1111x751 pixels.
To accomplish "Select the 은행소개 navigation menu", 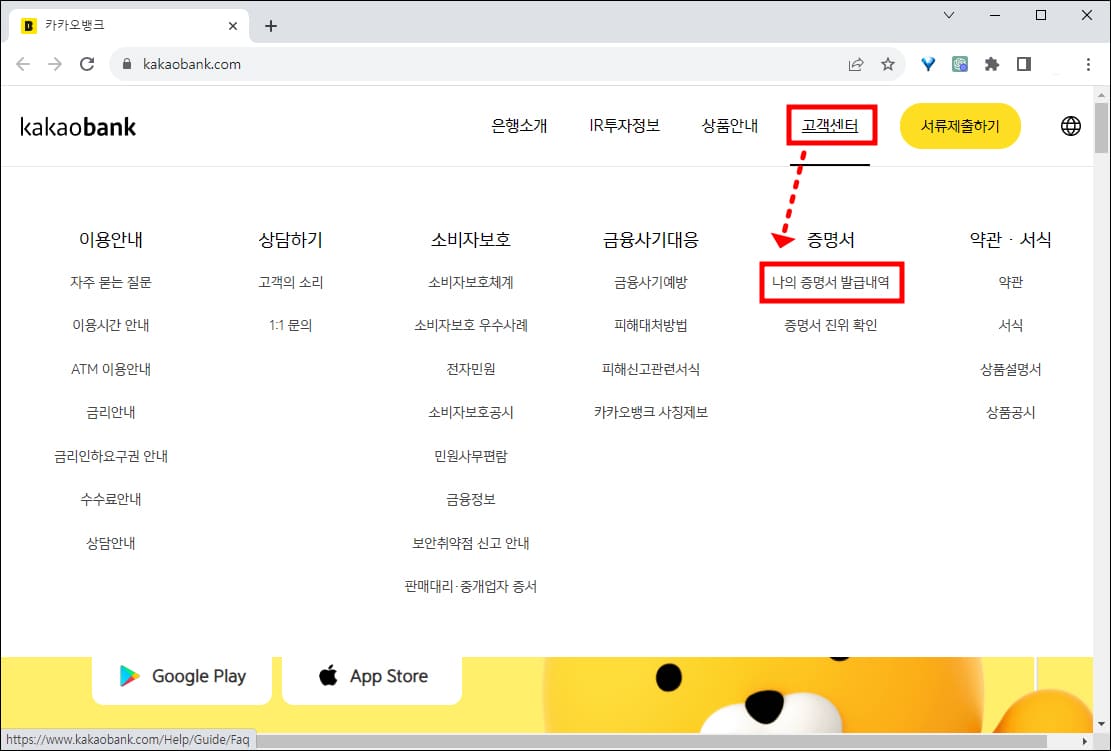I will (519, 126).
